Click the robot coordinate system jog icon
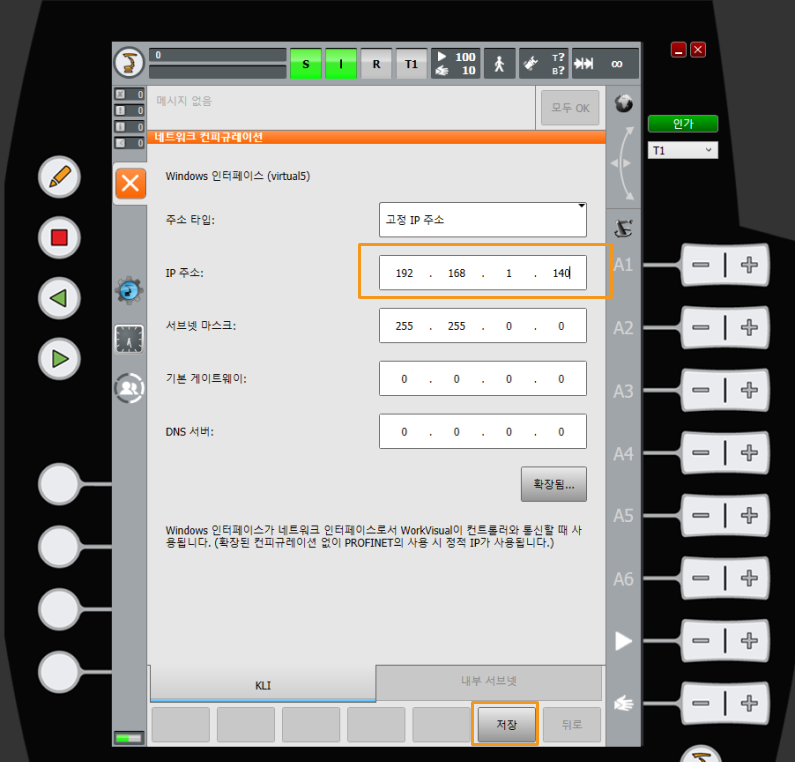795x762 pixels. click(624, 229)
